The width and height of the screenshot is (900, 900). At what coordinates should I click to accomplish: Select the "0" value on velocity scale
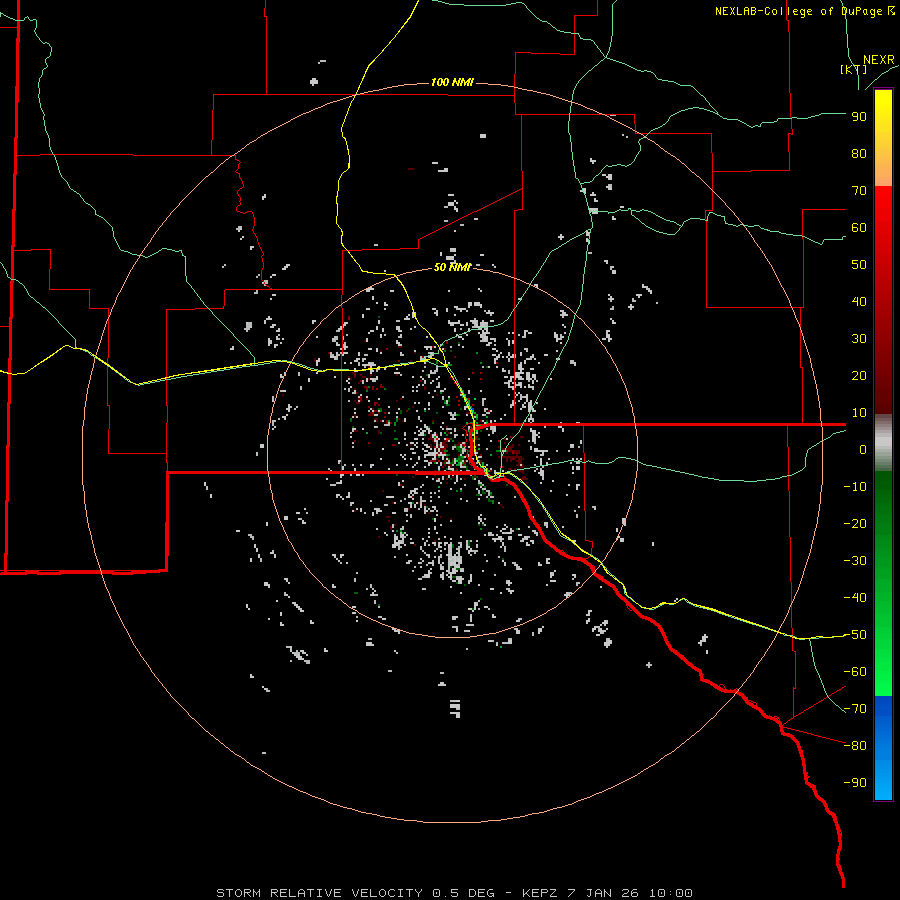pyautogui.click(x=863, y=450)
